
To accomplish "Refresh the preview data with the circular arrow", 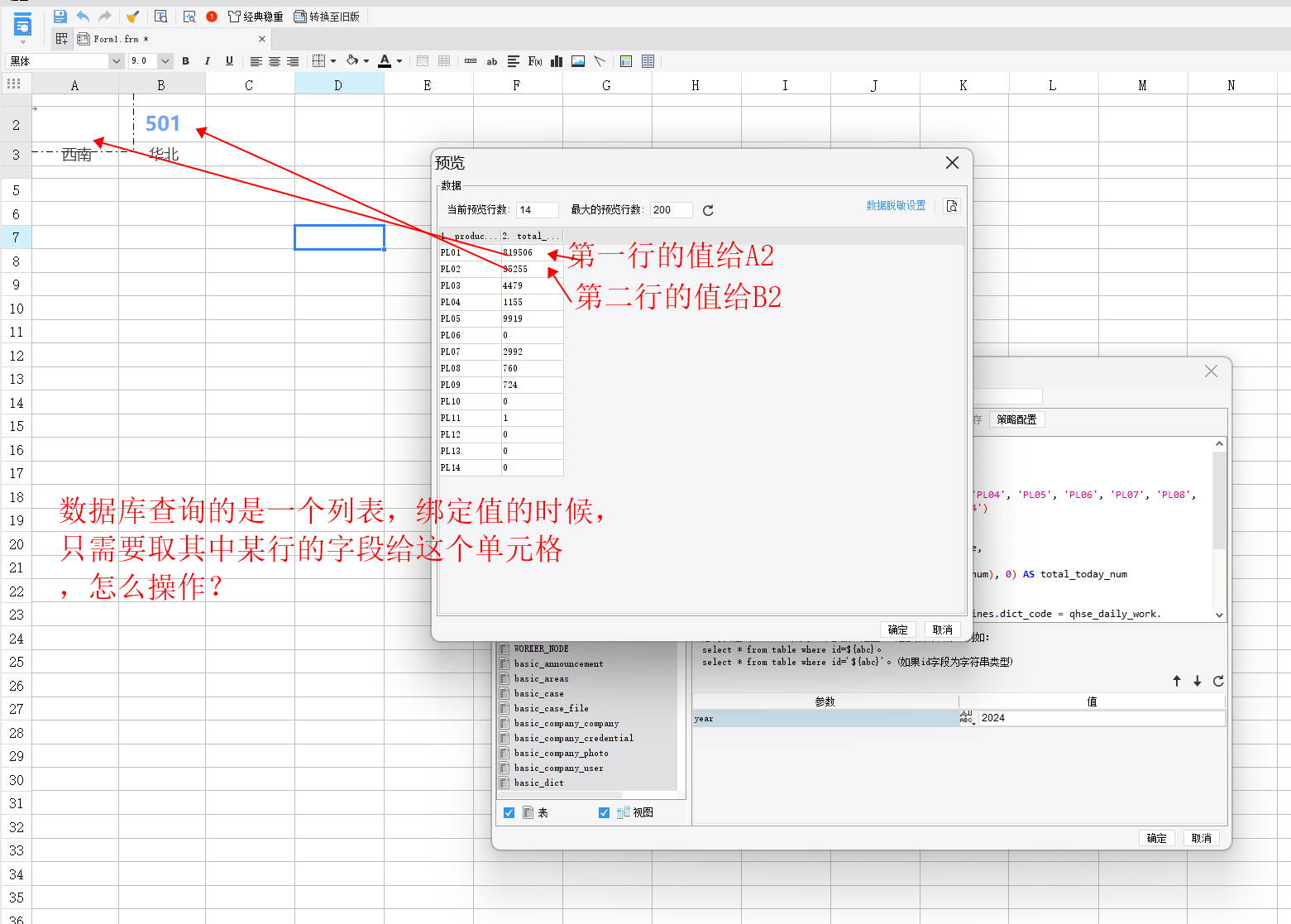I will coord(708,210).
